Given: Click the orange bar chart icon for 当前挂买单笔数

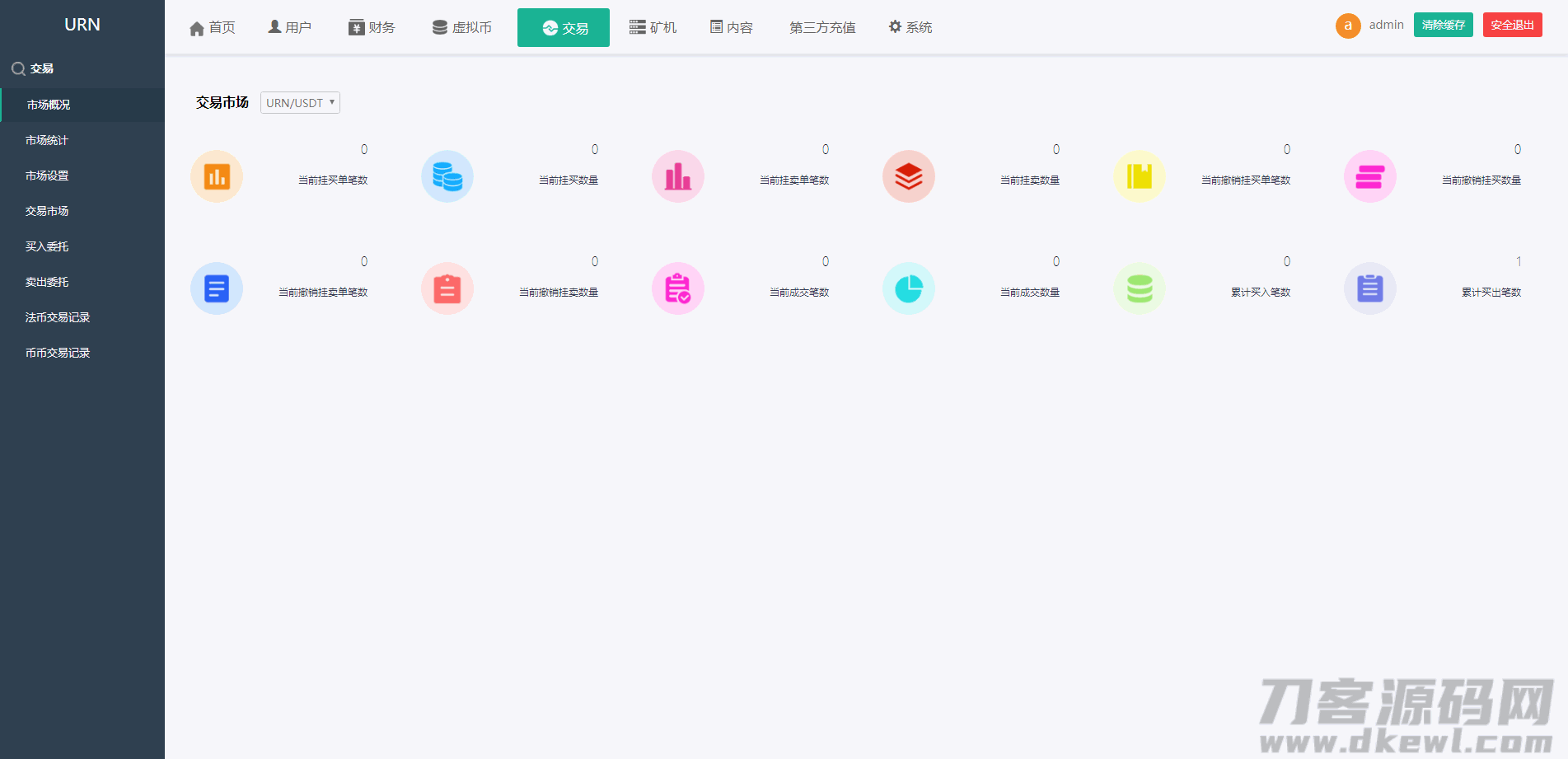Looking at the screenshot, I should (217, 176).
